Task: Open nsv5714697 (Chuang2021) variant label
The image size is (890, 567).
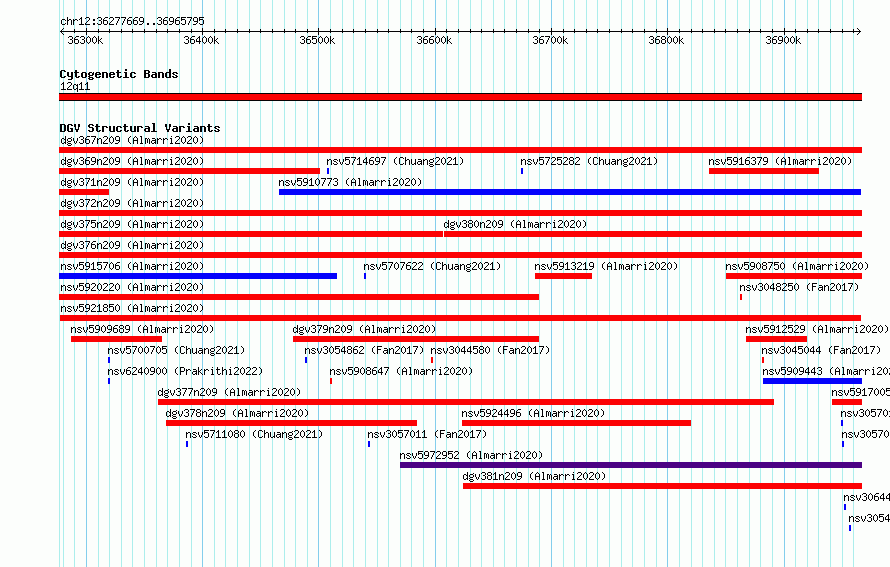Action: tap(395, 161)
